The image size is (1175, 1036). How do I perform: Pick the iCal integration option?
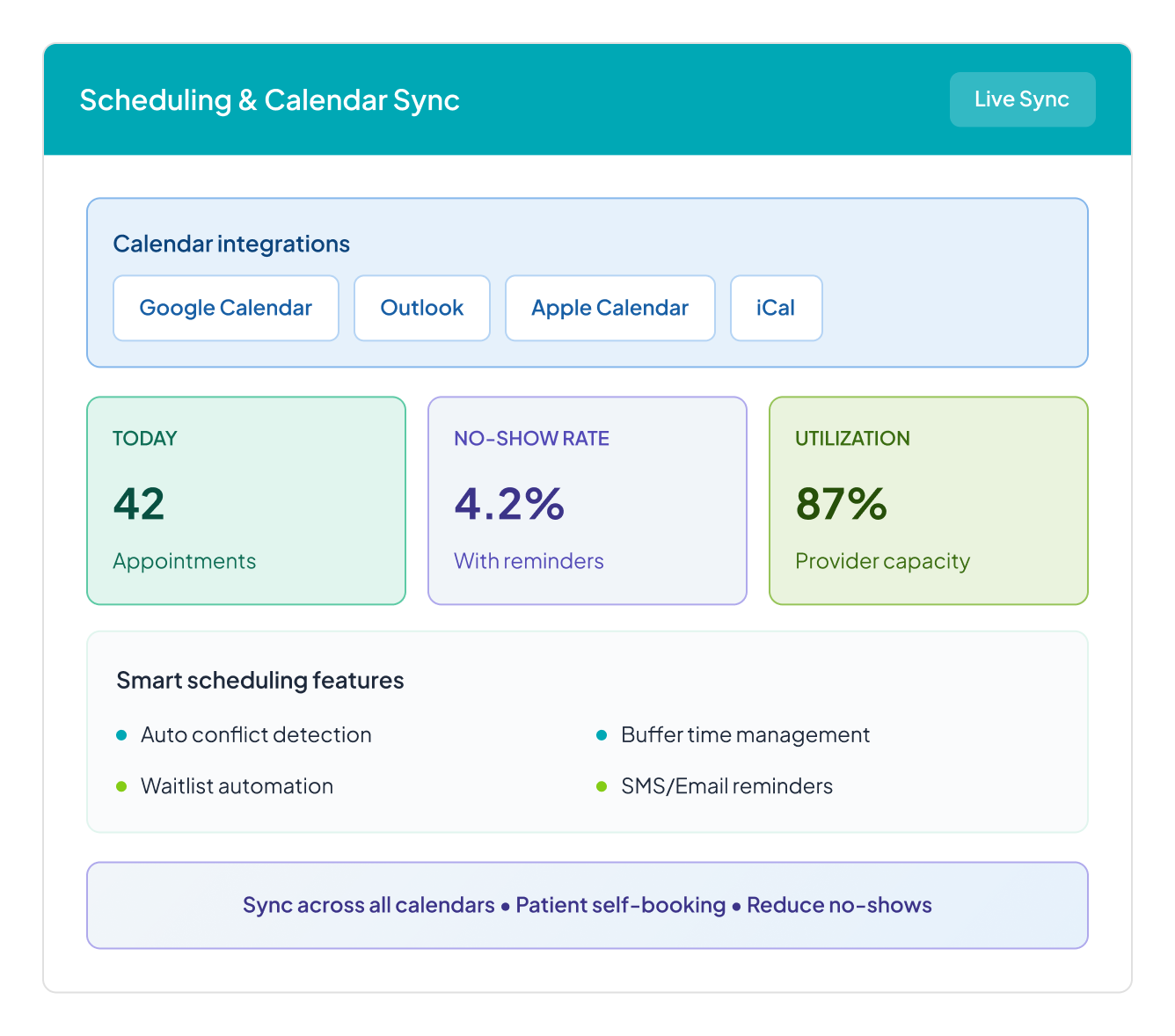(x=776, y=308)
